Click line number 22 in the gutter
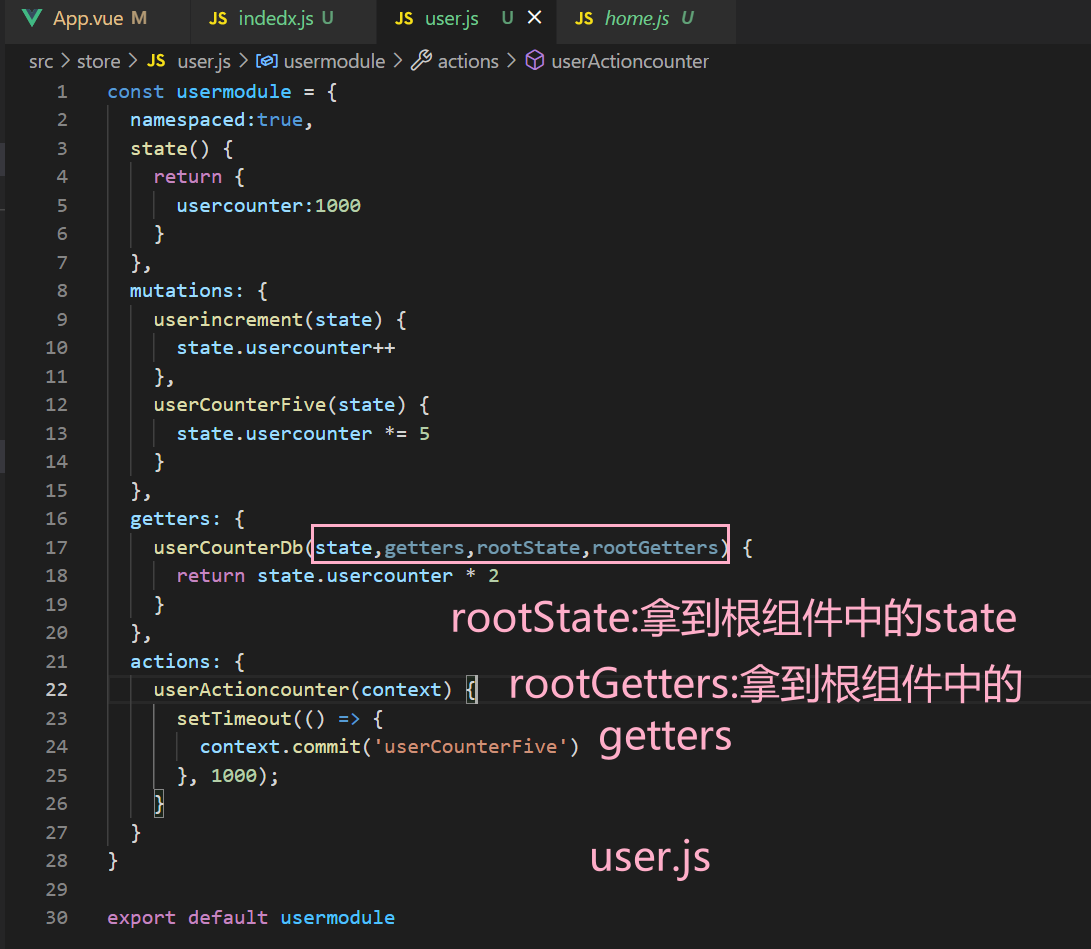The height and width of the screenshot is (949, 1091). 56,689
